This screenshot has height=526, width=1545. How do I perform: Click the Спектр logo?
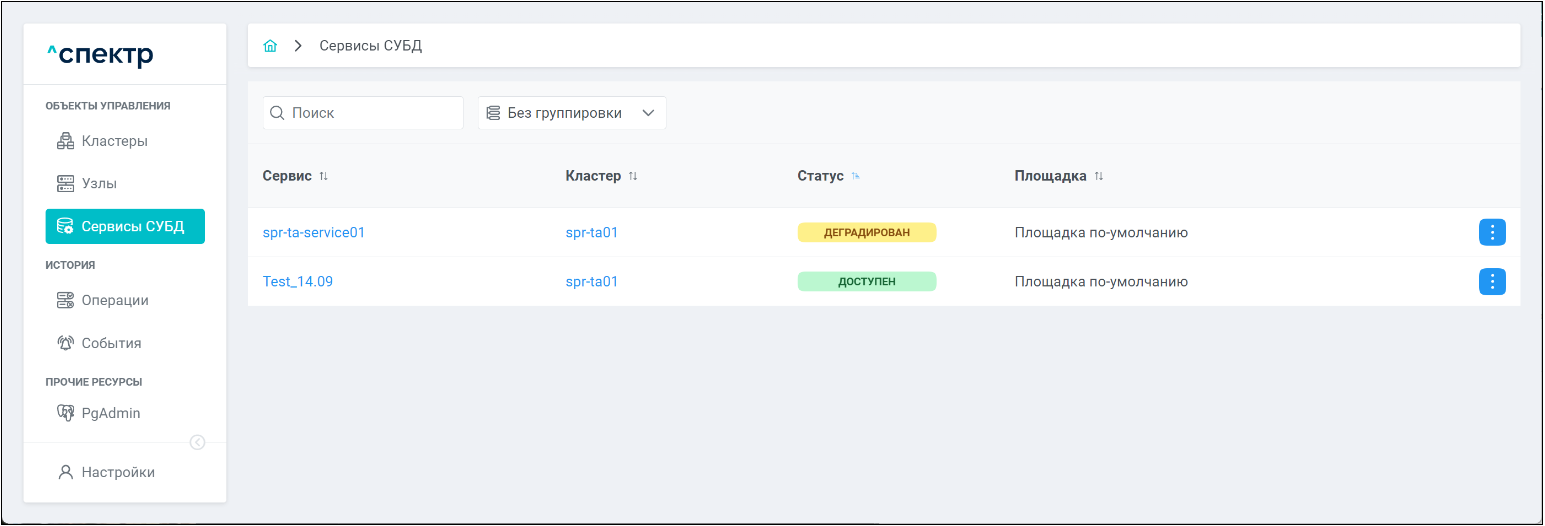coord(100,55)
